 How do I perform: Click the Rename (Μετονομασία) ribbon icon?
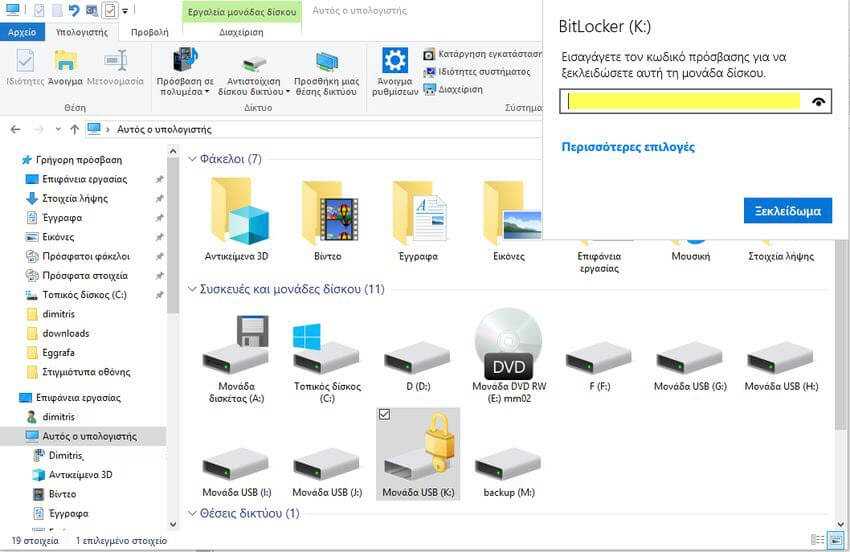coord(115,60)
